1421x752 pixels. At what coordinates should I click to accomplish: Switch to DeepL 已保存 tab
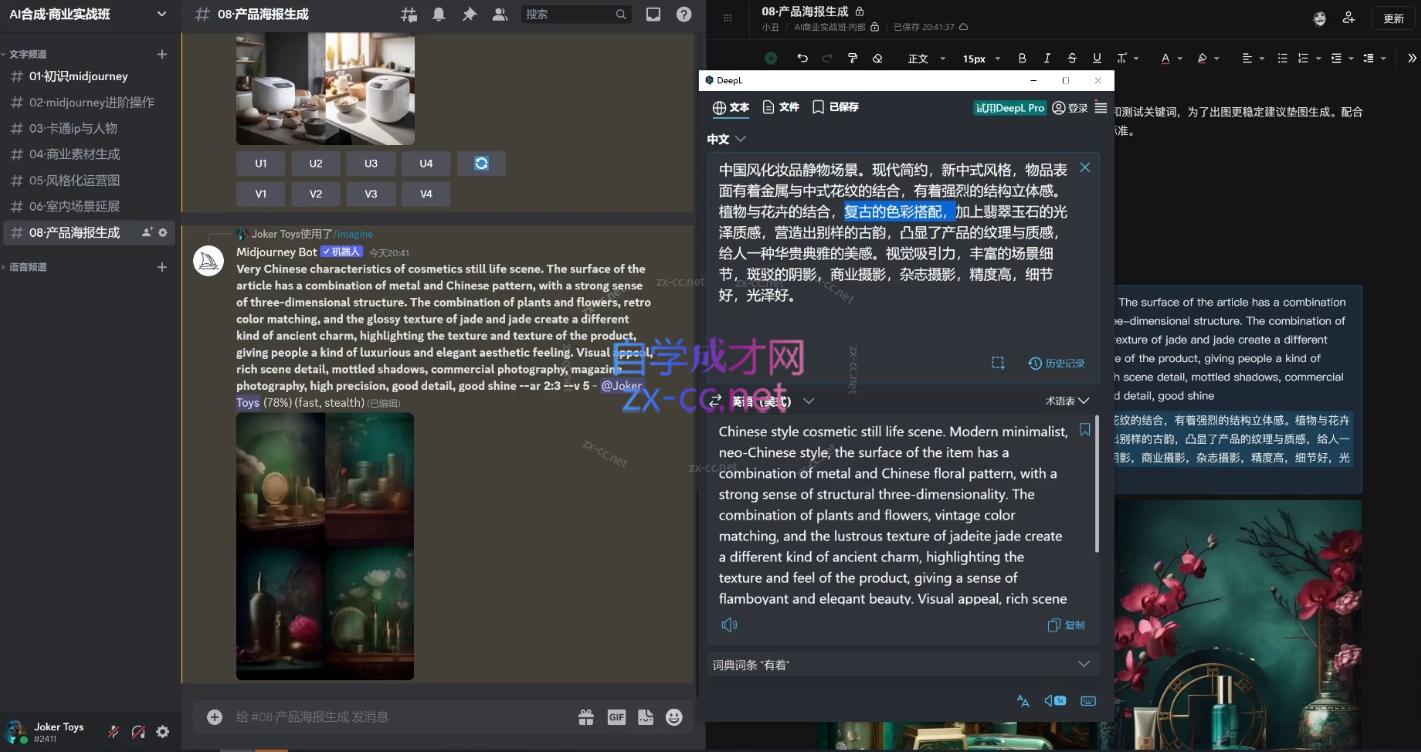tap(835, 108)
